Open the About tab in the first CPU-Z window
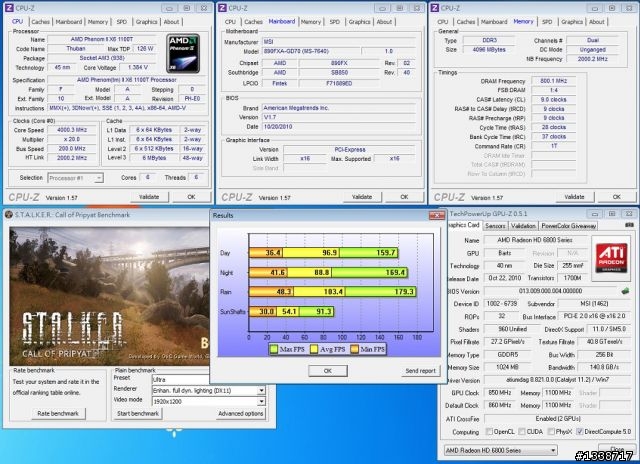Screen dimensions: 640x464 point(171,22)
